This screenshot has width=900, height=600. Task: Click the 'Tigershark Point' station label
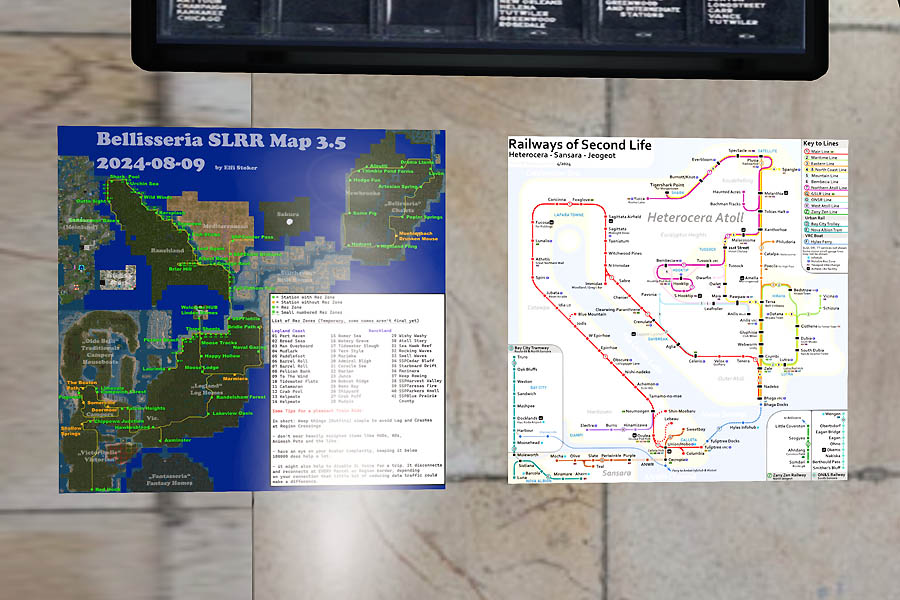click(666, 185)
